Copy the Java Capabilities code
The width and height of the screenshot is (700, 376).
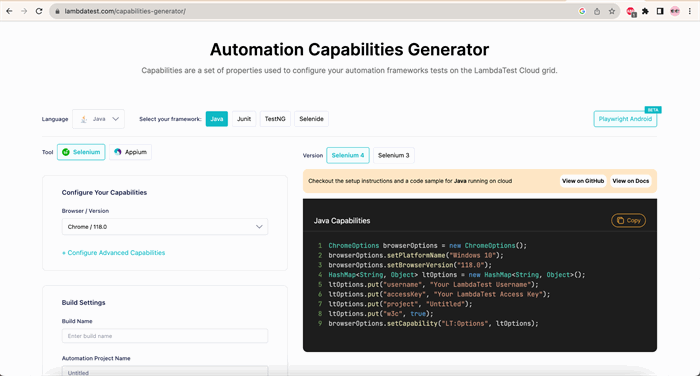point(628,220)
